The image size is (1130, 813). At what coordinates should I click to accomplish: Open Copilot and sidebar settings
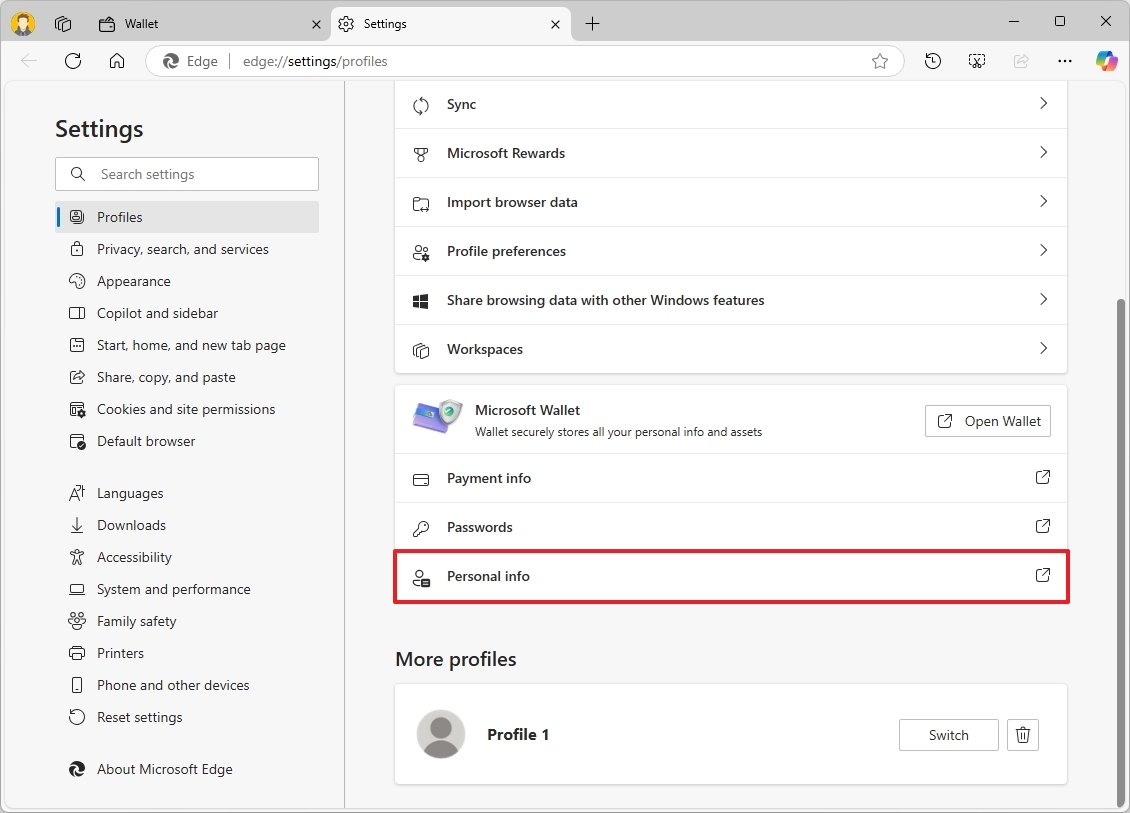point(187,314)
